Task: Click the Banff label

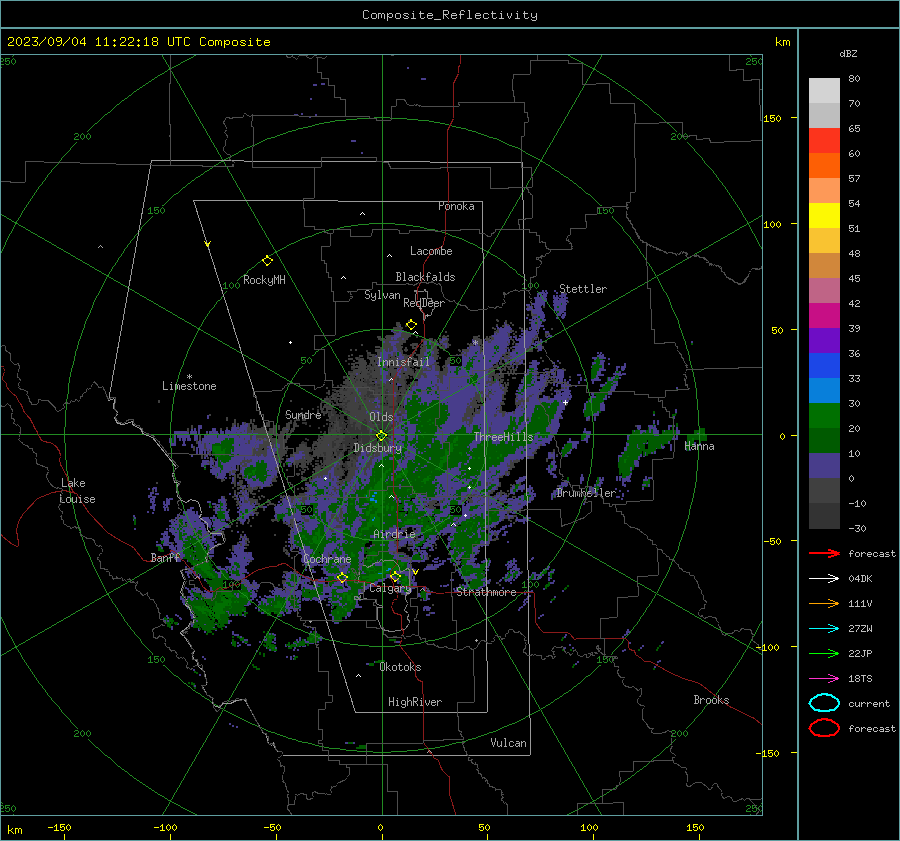Action: (x=165, y=557)
